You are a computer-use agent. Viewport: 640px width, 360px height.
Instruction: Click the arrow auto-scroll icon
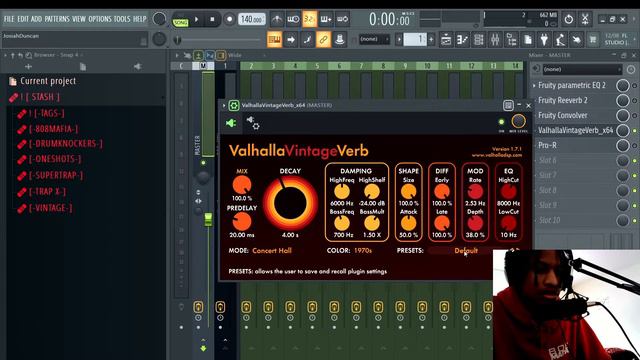pos(291,40)
